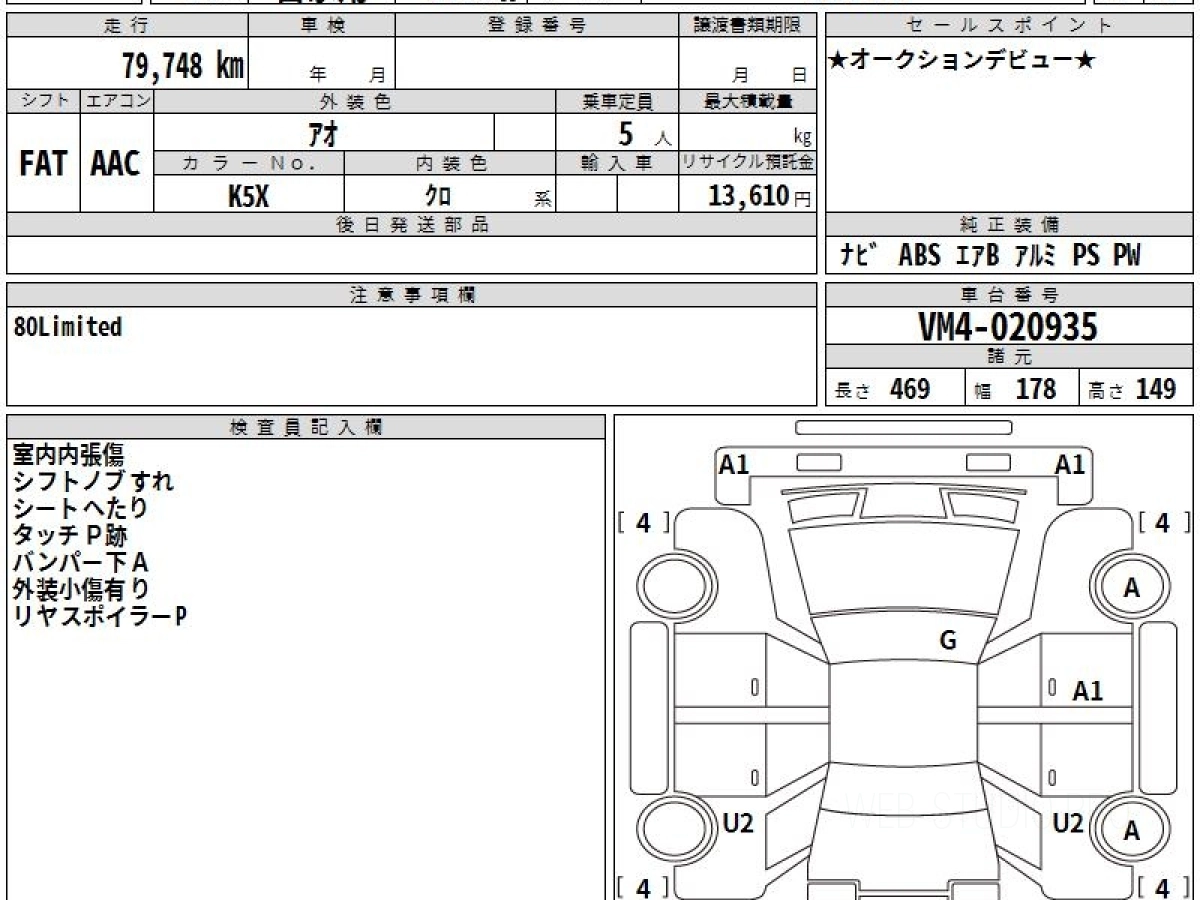Click the 譲渡書類期限 header cell

[747, 26]
